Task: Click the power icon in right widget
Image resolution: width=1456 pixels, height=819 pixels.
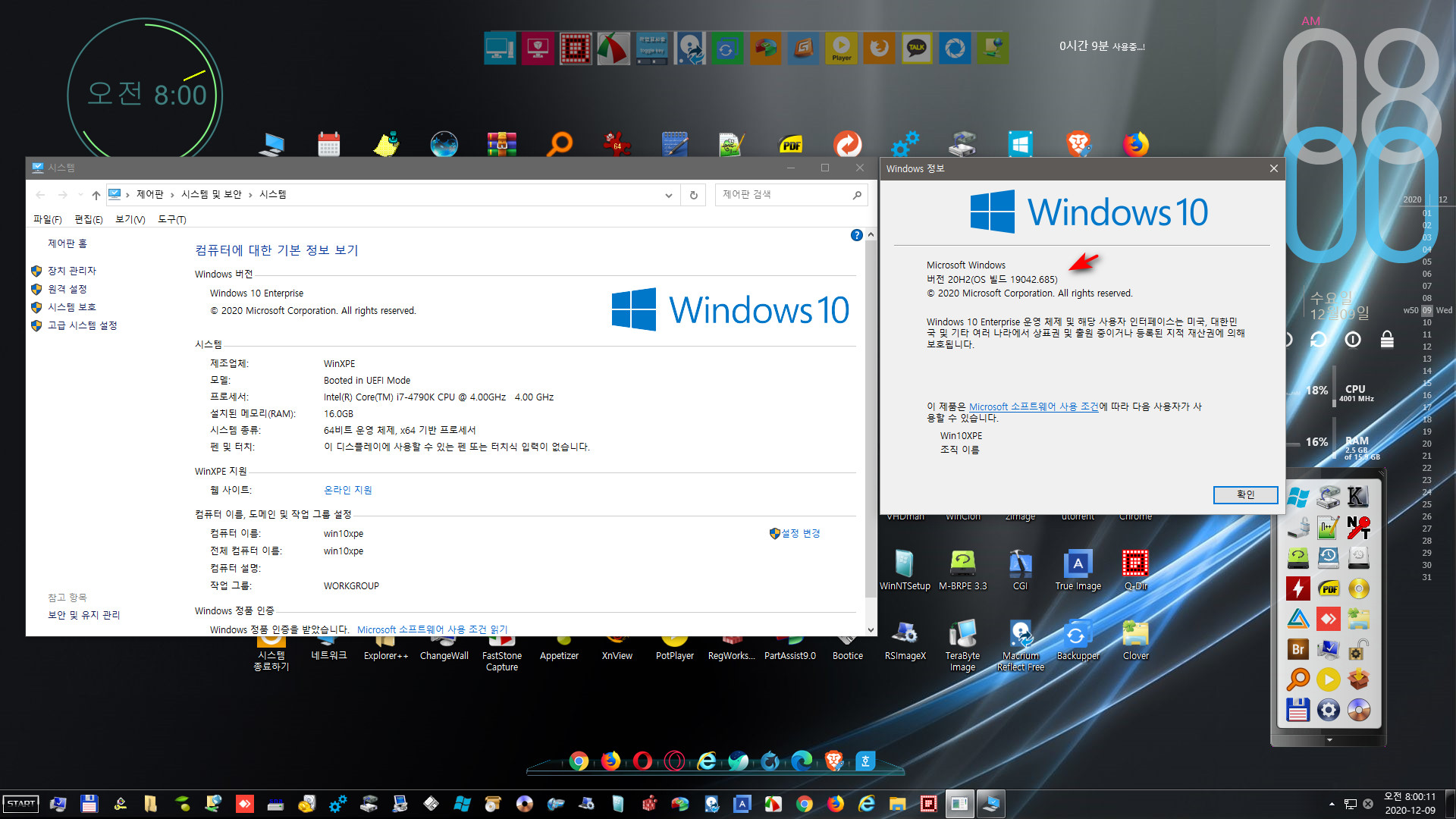Action: (1353, 339)
